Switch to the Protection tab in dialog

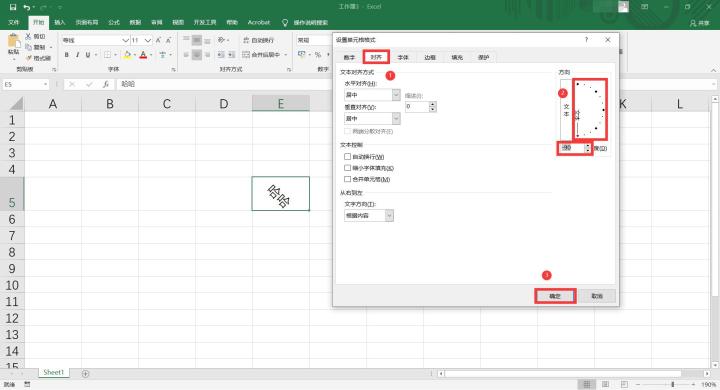click(484, 57)
